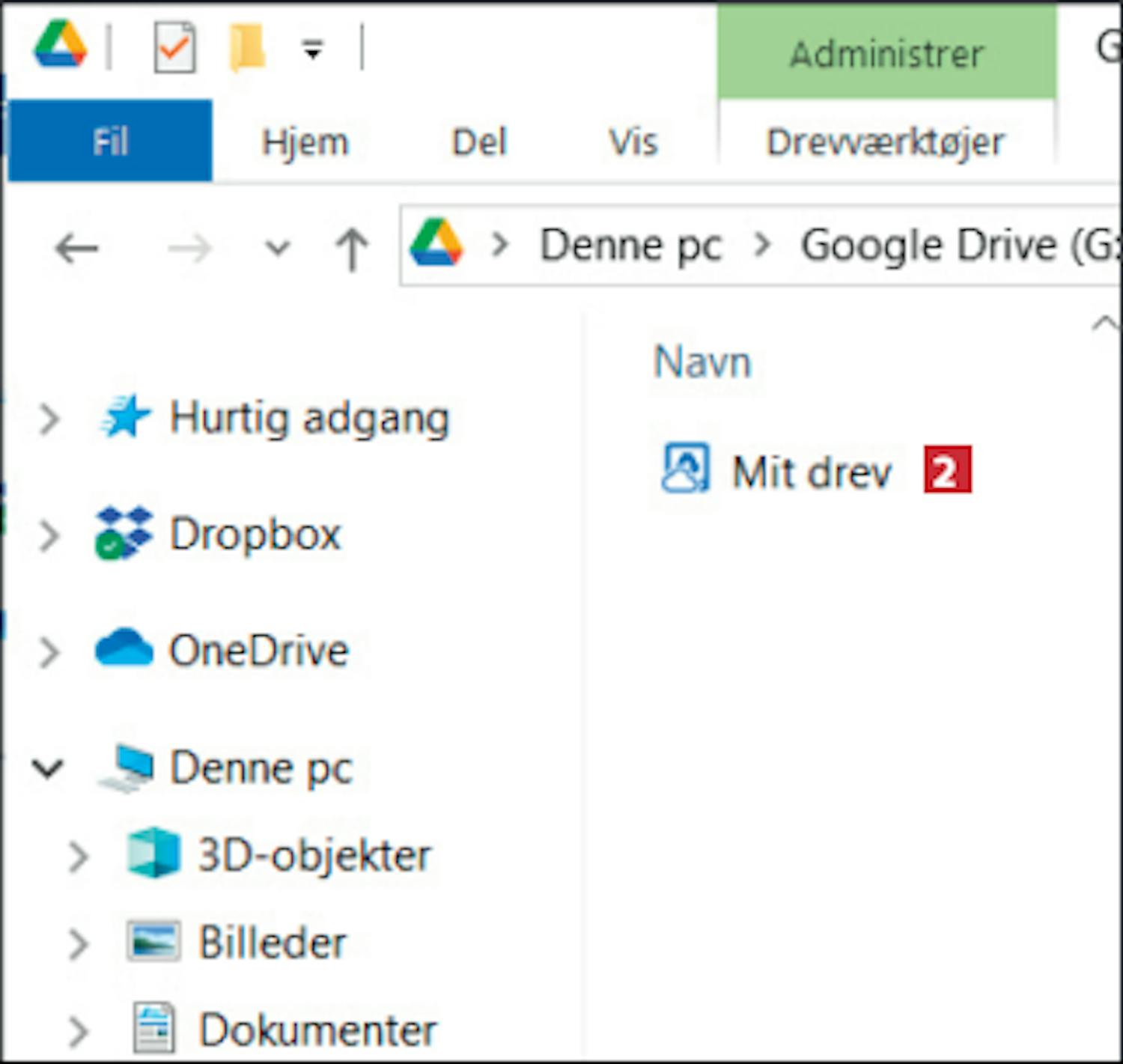This screenshot has height=1064, width=1123.
Task: Open the customize quick access toolbar dropdown
Action: click(x=312, y=50)
